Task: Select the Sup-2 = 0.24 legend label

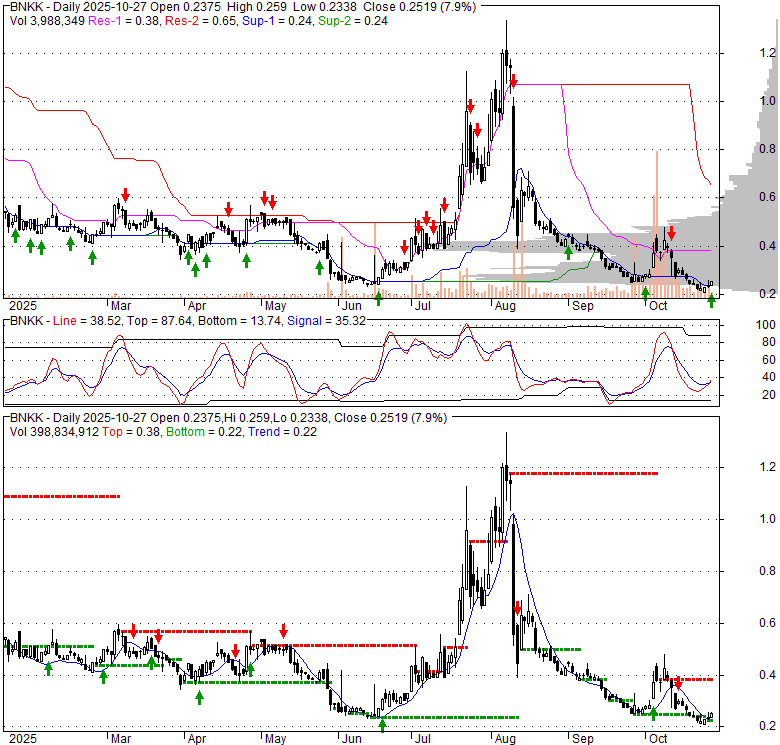Action: [353, 21]
